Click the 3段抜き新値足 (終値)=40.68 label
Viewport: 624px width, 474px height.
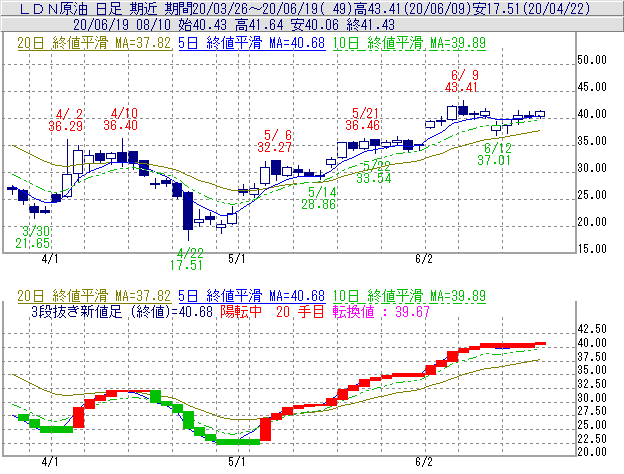pyautogui.click(x=123, y=312)
